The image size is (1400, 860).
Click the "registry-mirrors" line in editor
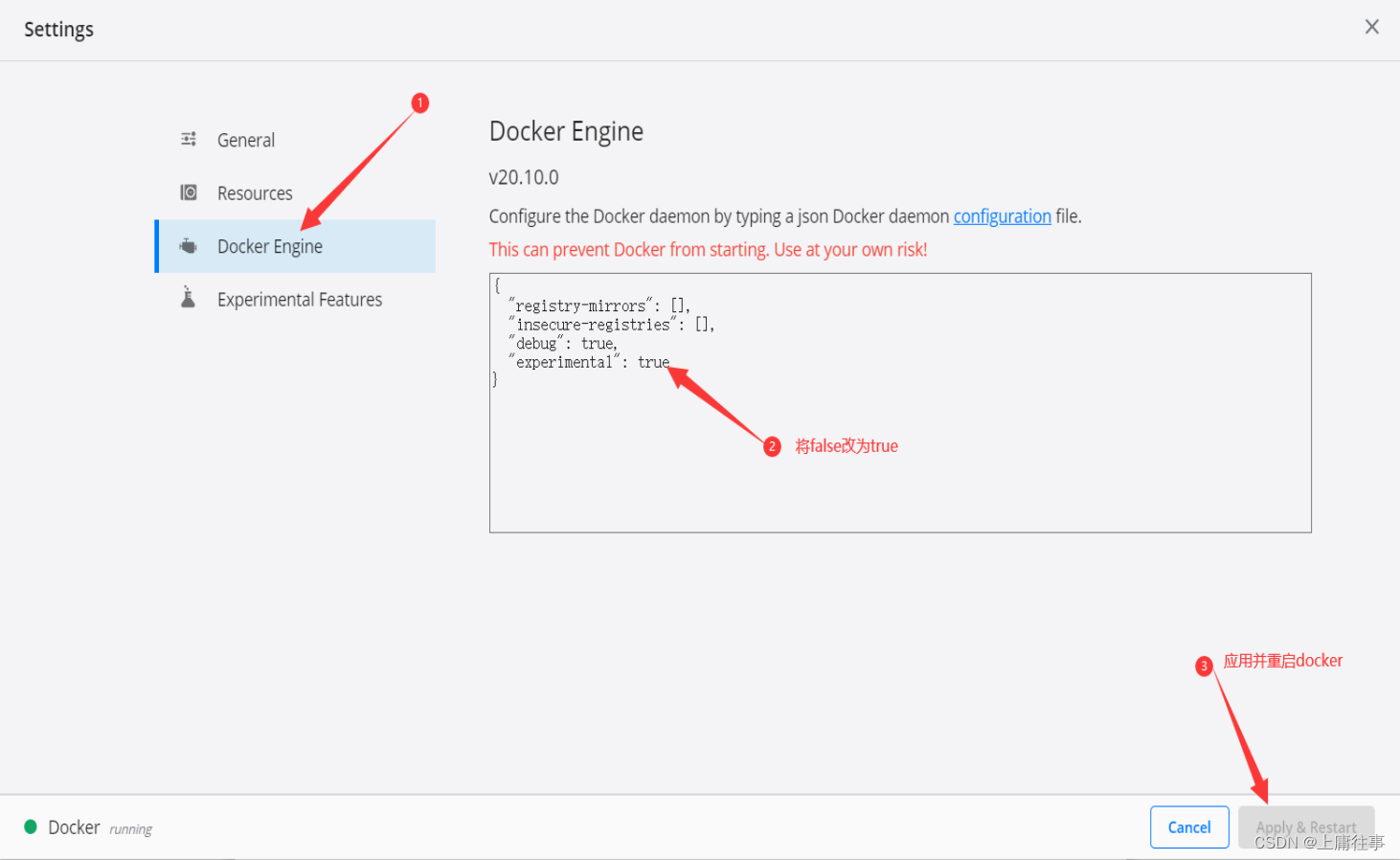[x=599, y=306]
